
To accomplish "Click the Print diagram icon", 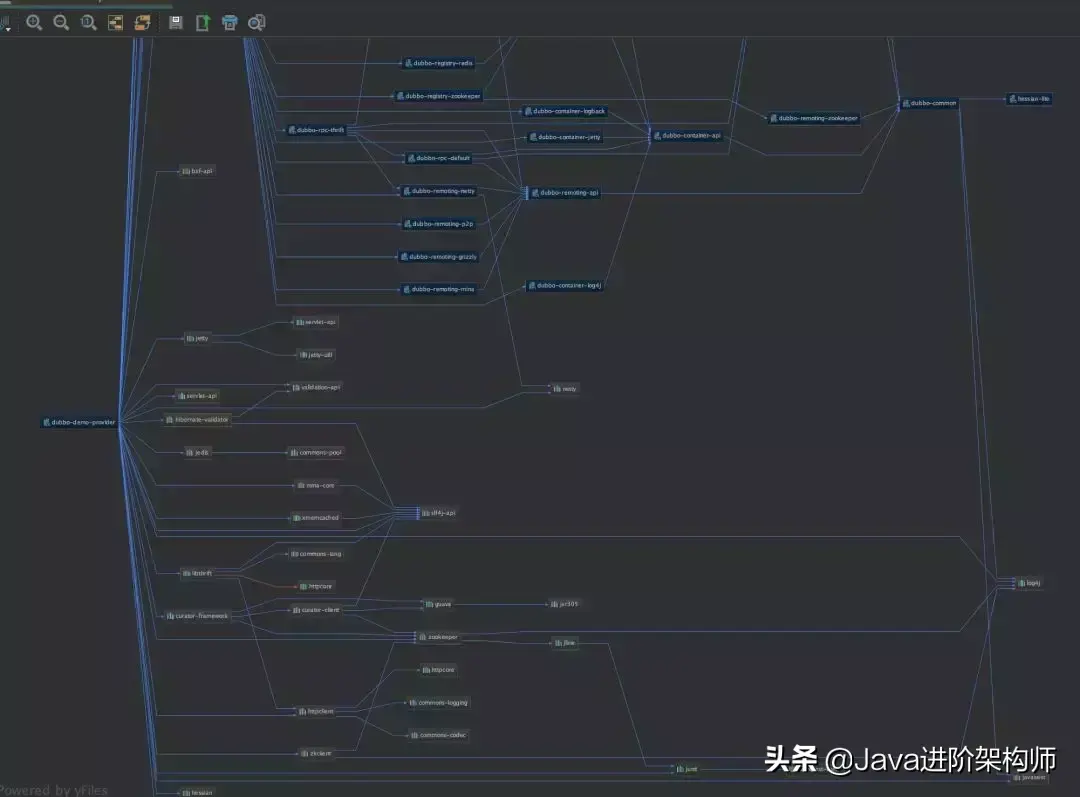I will point(229,23).
